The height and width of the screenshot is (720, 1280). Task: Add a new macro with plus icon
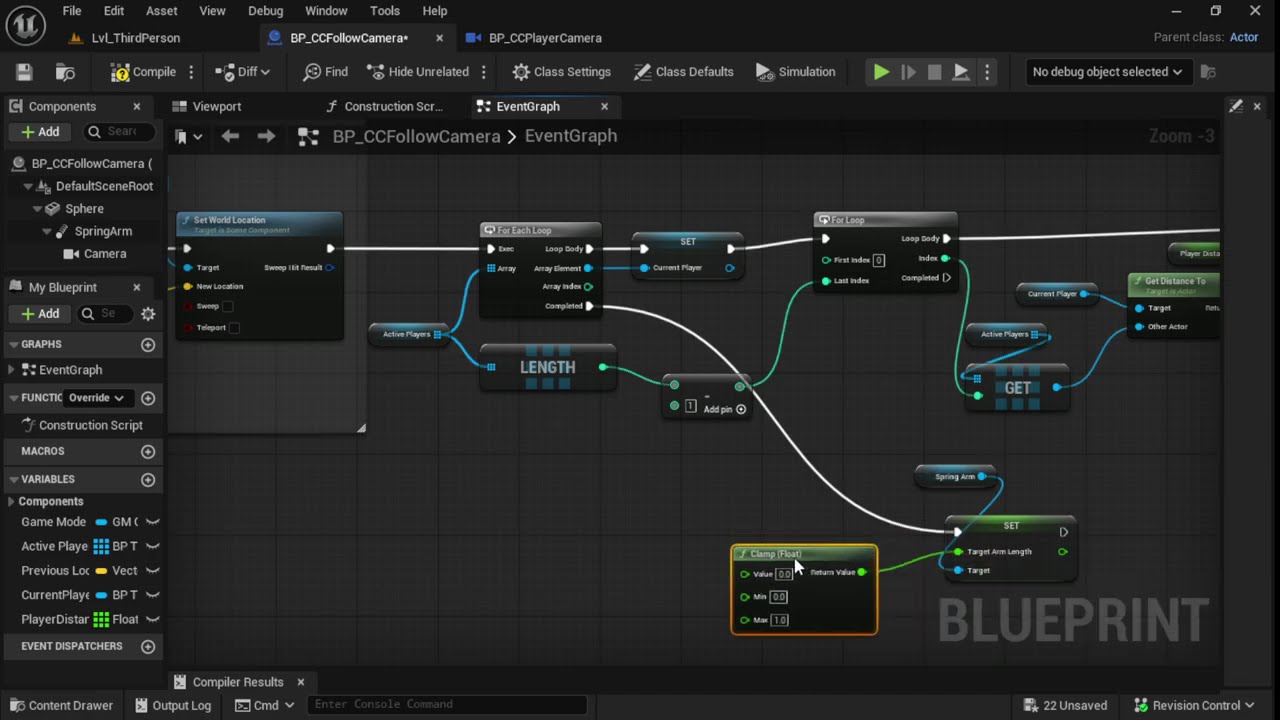point(148,452)
